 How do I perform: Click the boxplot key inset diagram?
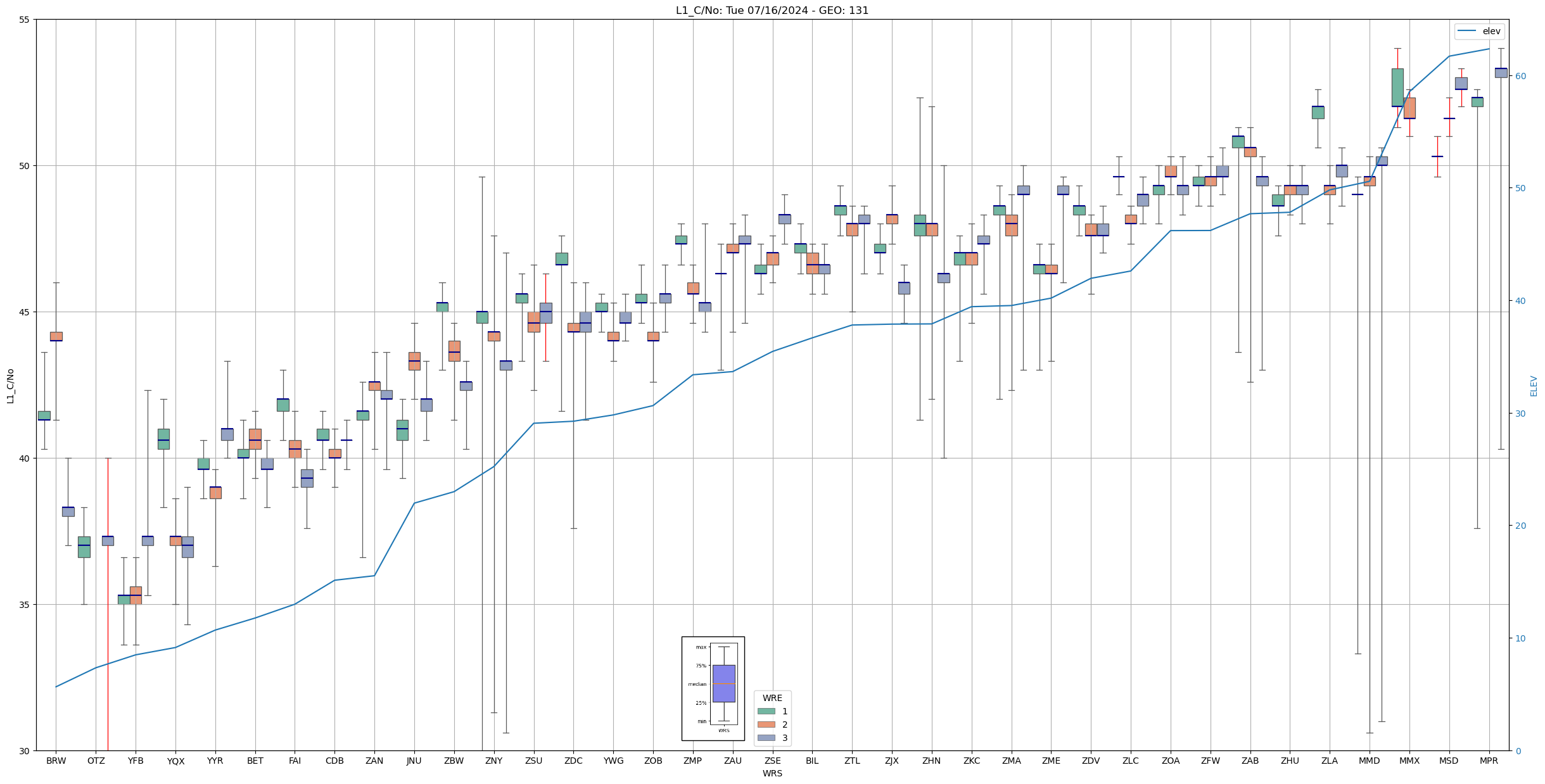[x=713, y=688]
